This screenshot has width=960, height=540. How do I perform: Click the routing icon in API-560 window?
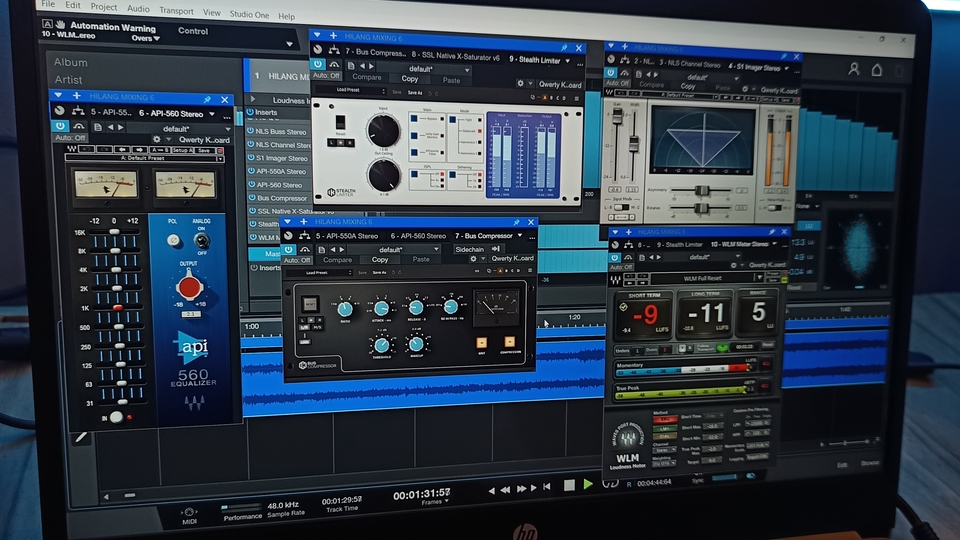point(79,113)
